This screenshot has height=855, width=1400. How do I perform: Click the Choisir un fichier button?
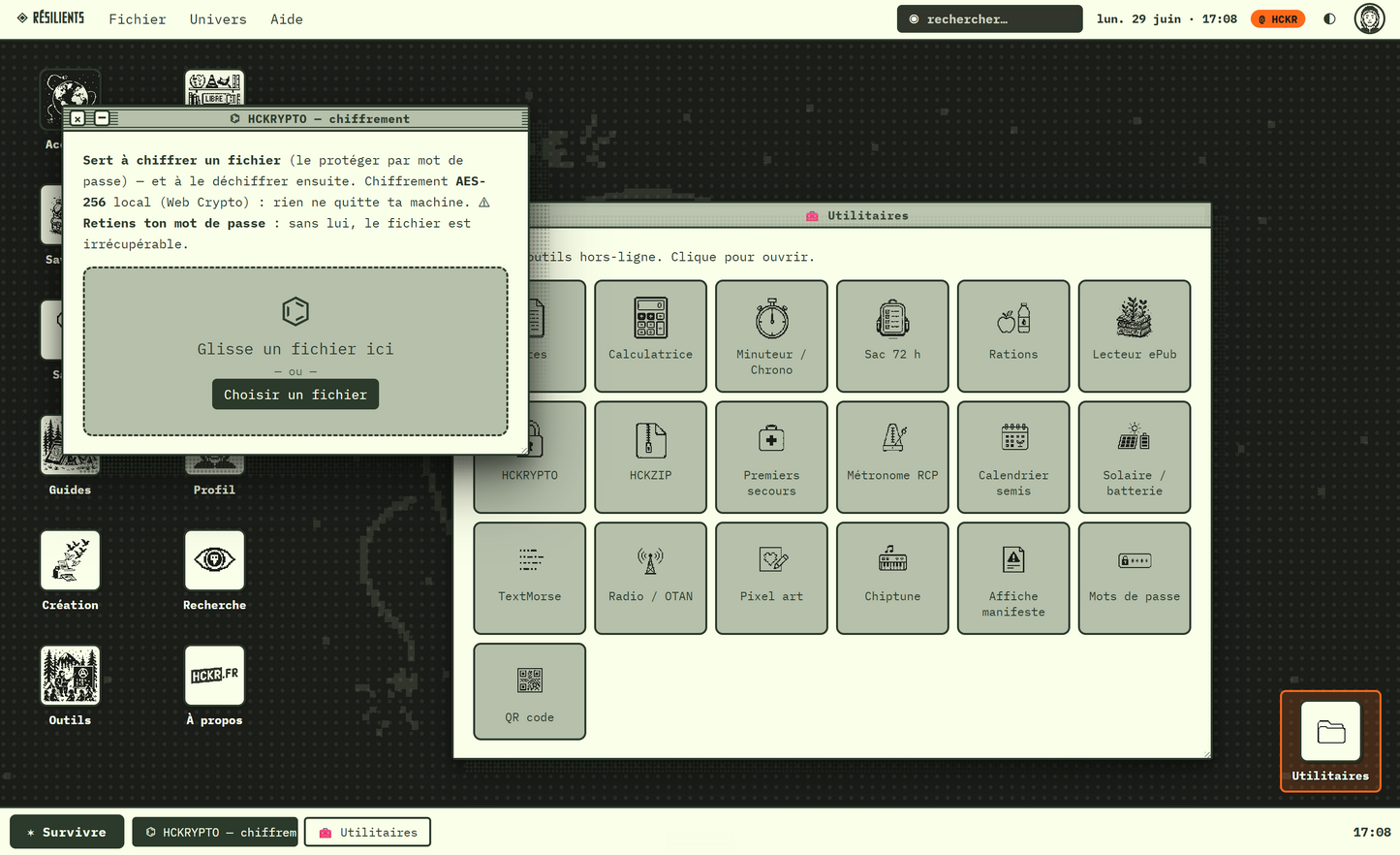tap(296, 395)
